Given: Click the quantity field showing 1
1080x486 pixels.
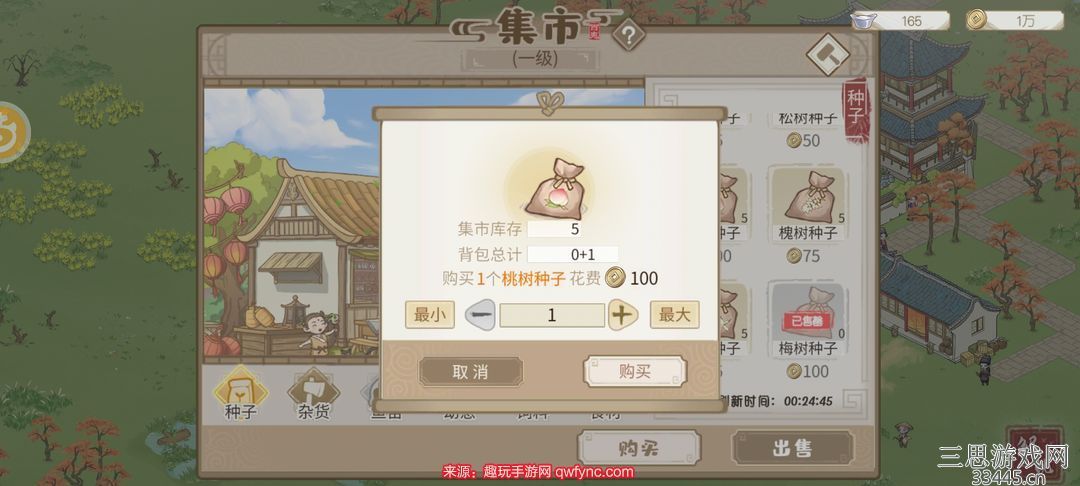Looking at the screenshot, I should [x=552, y=315].
